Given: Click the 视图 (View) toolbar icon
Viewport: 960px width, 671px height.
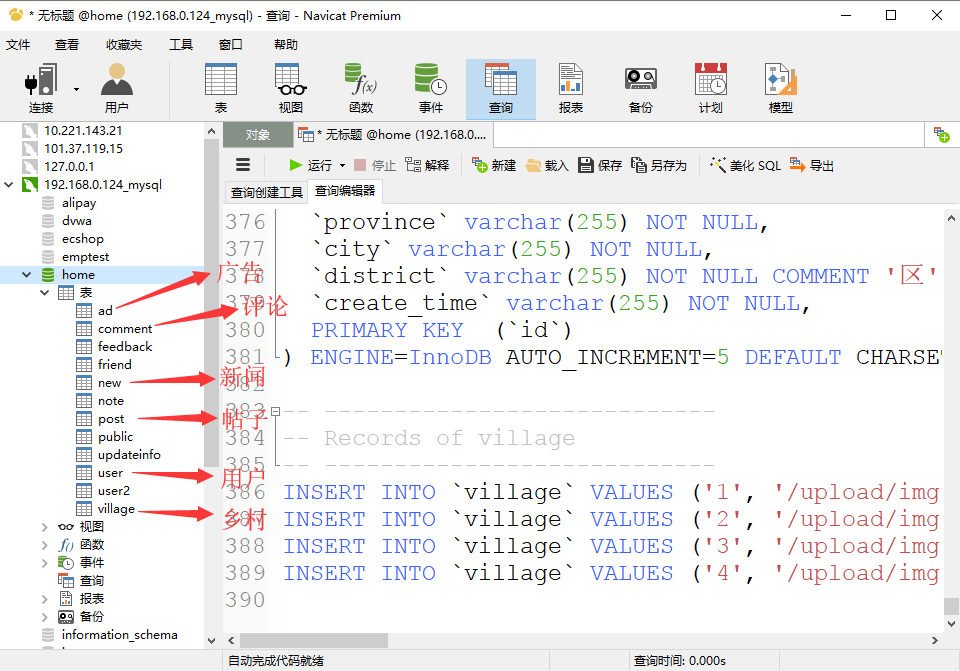Looking at the screenshot, I should pyautogui.click(x=290, y=88).
